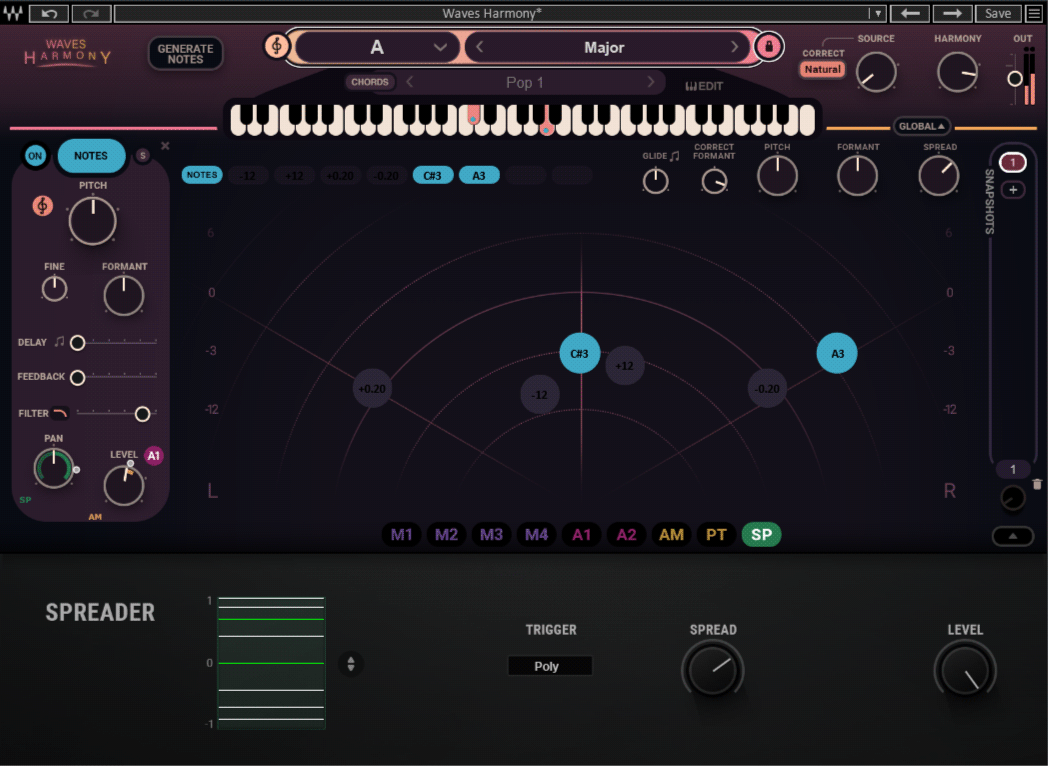
Task: Add a new snapshot with plus
Action: 1013,190
